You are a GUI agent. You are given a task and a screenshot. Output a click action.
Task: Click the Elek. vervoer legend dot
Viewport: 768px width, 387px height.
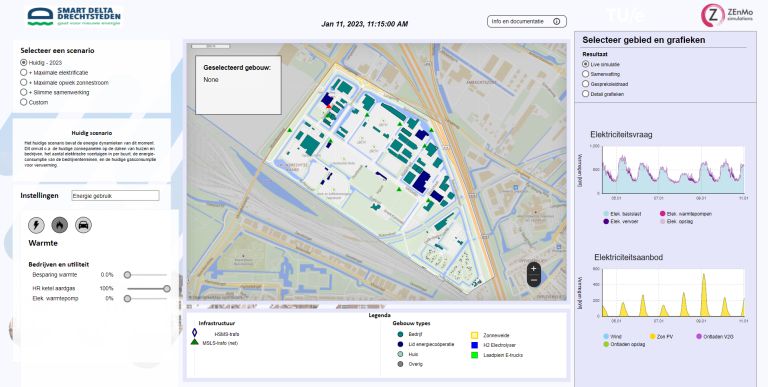[606, 221]
